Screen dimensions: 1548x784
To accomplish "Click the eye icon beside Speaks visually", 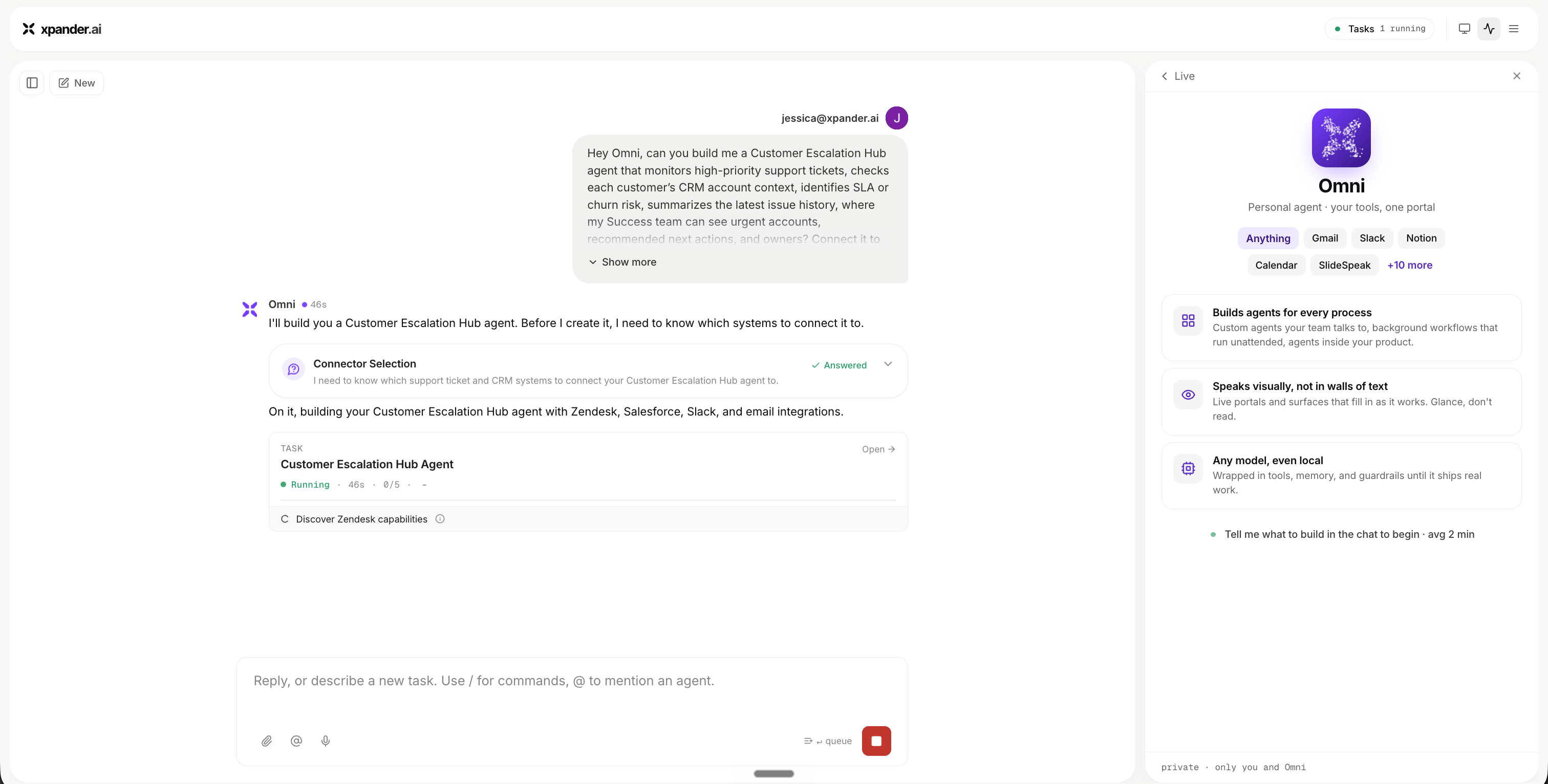I will [1188, 395].
